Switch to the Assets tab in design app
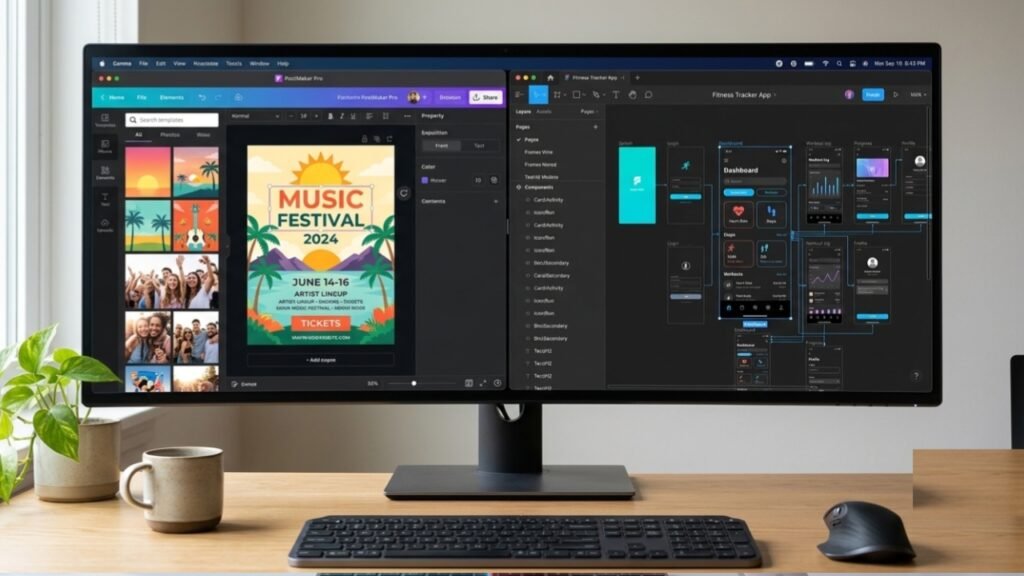The image size is (1024, 576). coord(543,112)
